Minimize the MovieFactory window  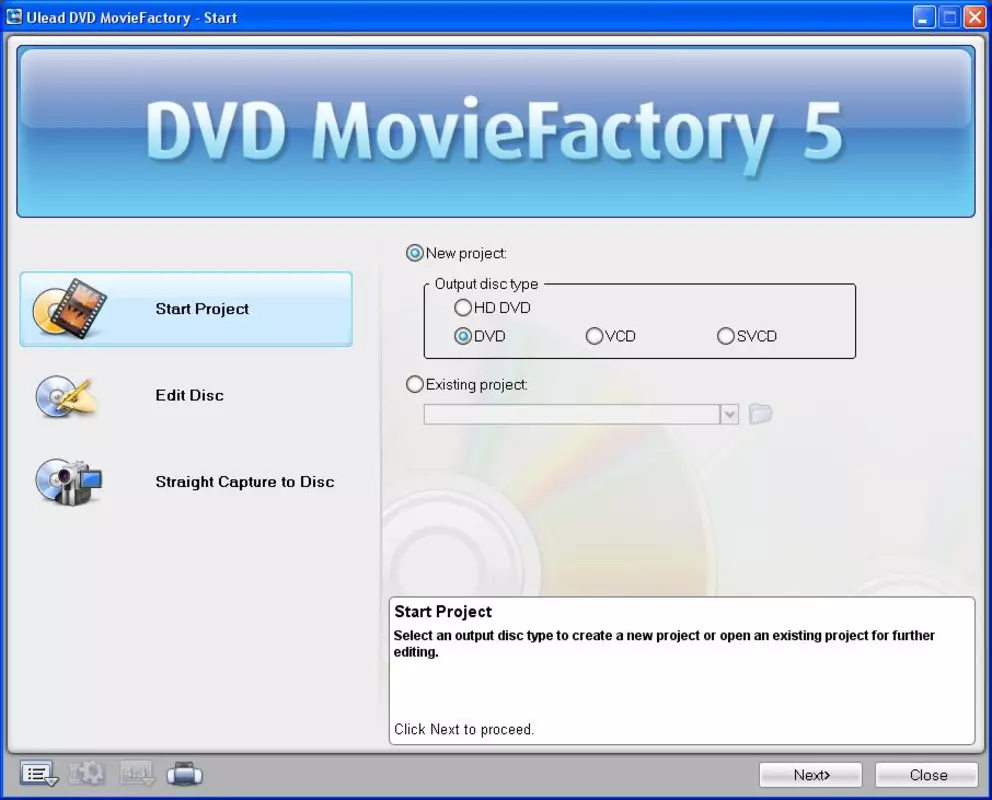924,18
